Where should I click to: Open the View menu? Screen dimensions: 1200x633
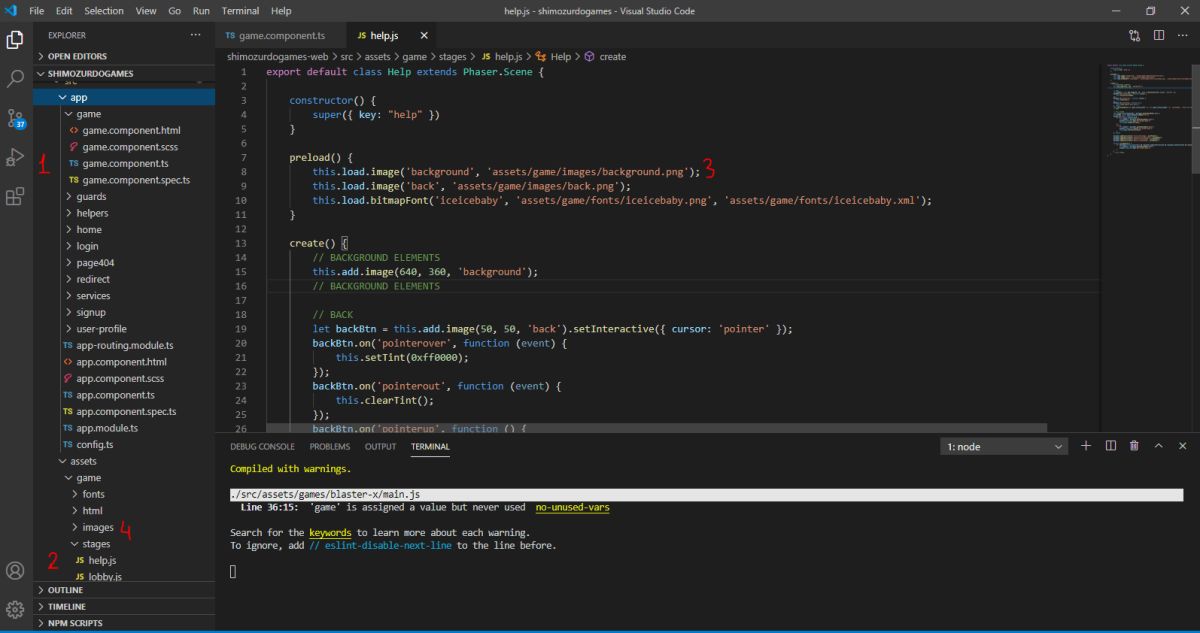146,11
